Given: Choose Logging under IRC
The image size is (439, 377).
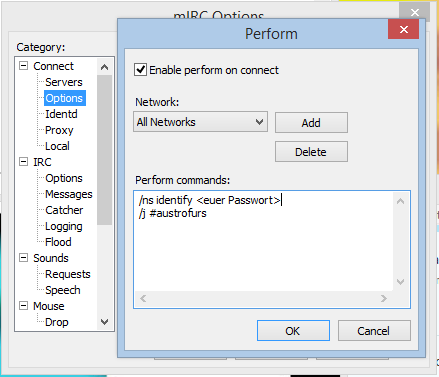Looking at the screenshot, I should point(64,226).
